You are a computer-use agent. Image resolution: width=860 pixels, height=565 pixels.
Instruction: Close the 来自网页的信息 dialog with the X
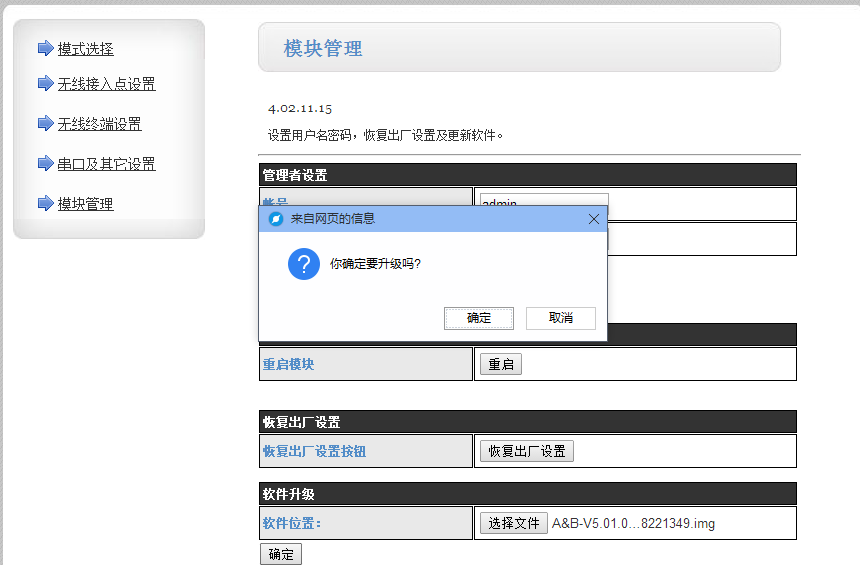tap(593, 219)
